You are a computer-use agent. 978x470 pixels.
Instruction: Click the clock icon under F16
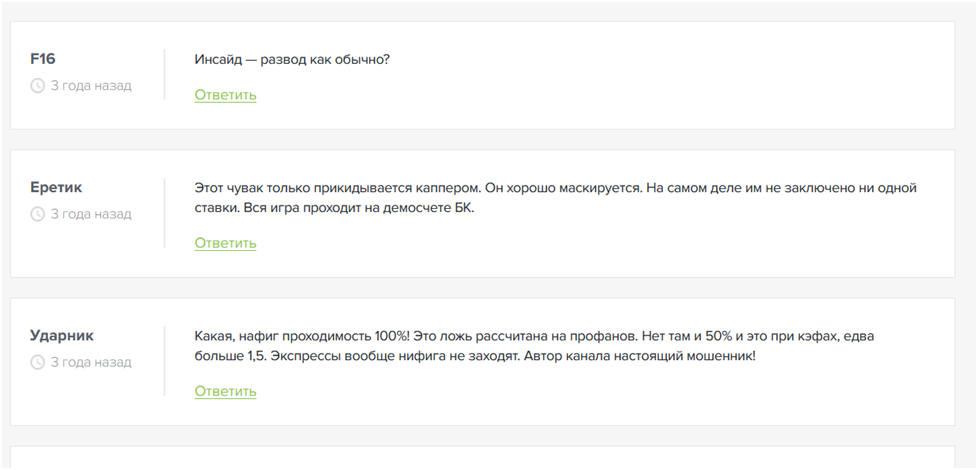38,86
